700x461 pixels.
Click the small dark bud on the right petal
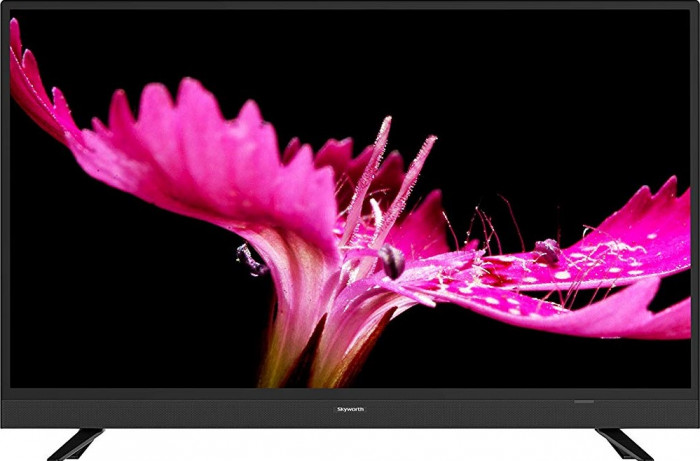547,250
